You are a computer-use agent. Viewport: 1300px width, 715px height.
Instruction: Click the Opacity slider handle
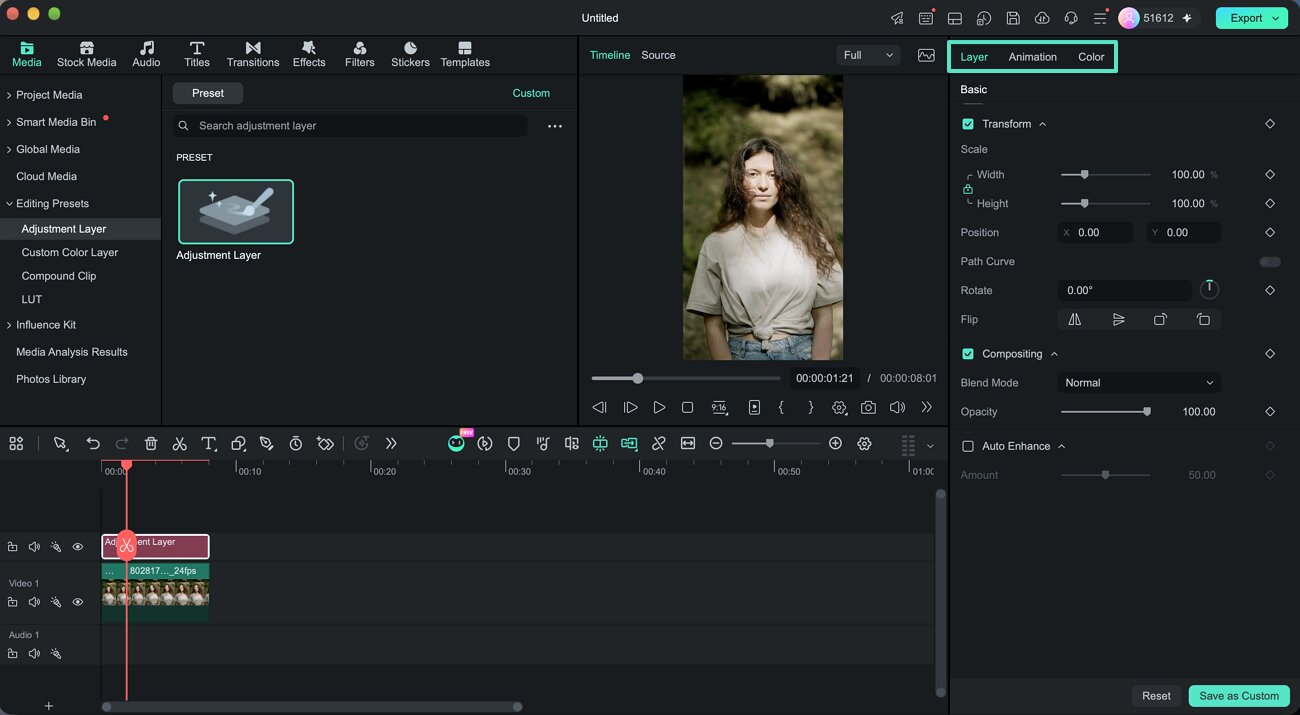click(x=1147, y=412)
